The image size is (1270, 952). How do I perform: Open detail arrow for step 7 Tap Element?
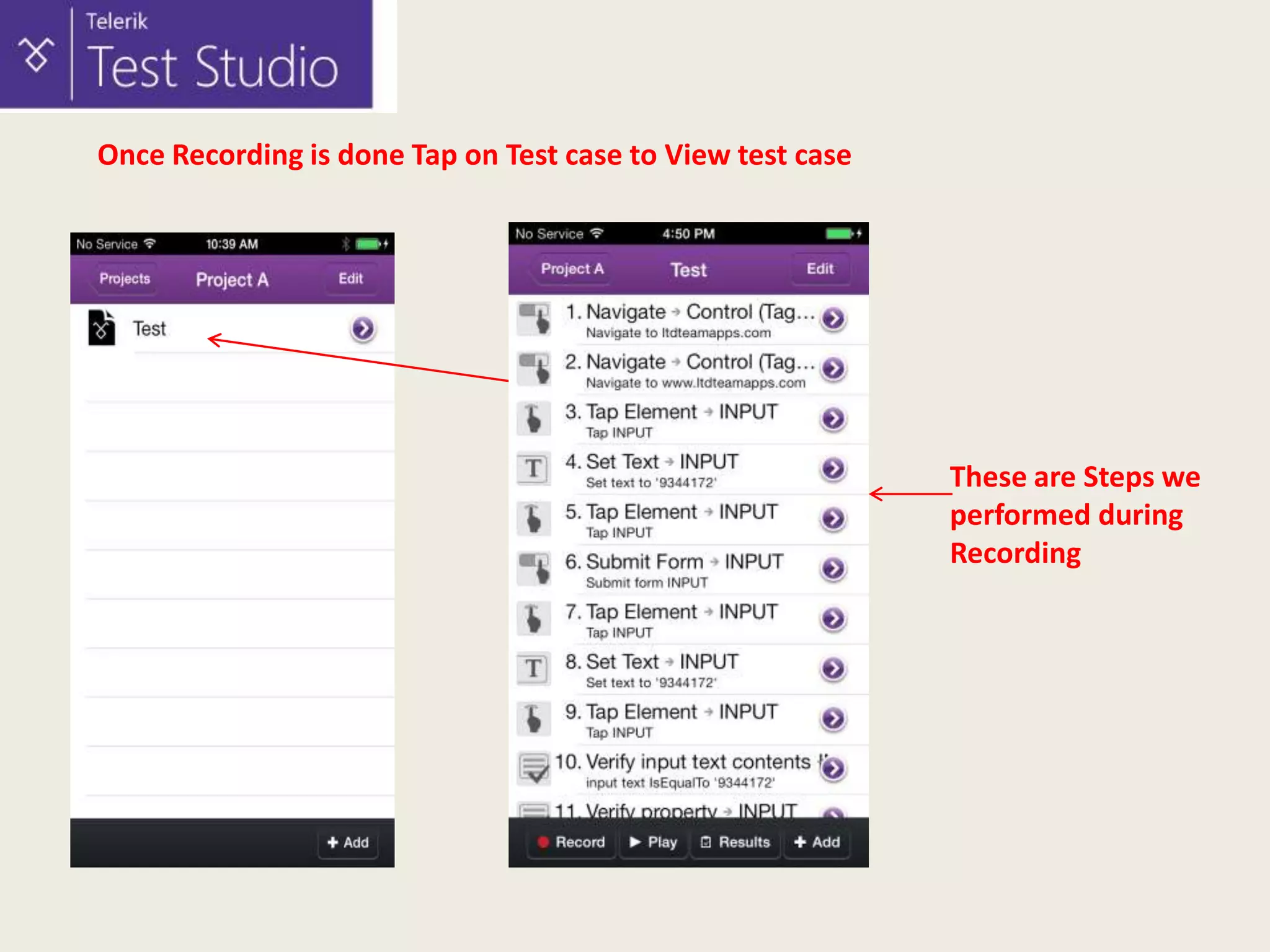click(833, 619)
